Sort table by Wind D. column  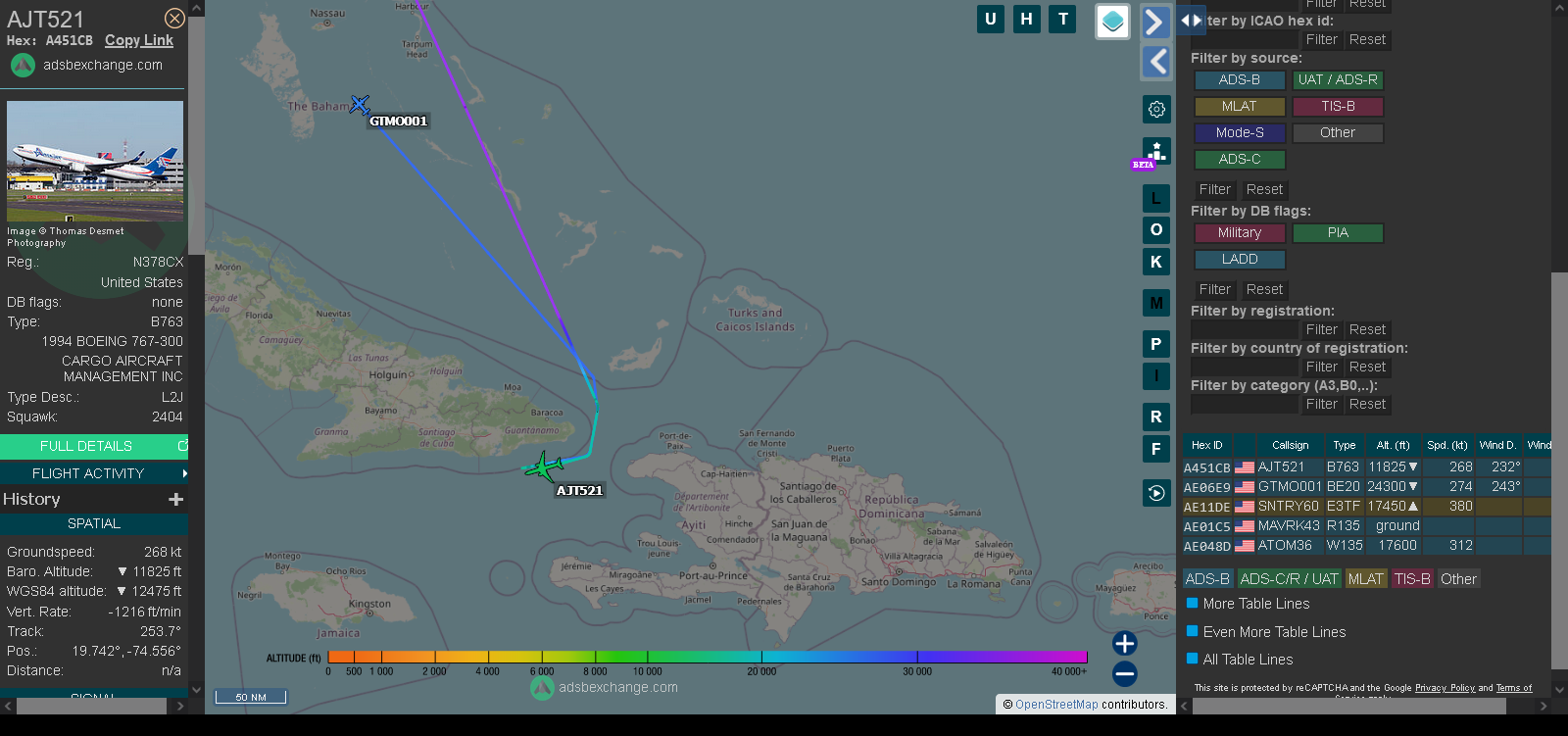tap(1497, 445)
